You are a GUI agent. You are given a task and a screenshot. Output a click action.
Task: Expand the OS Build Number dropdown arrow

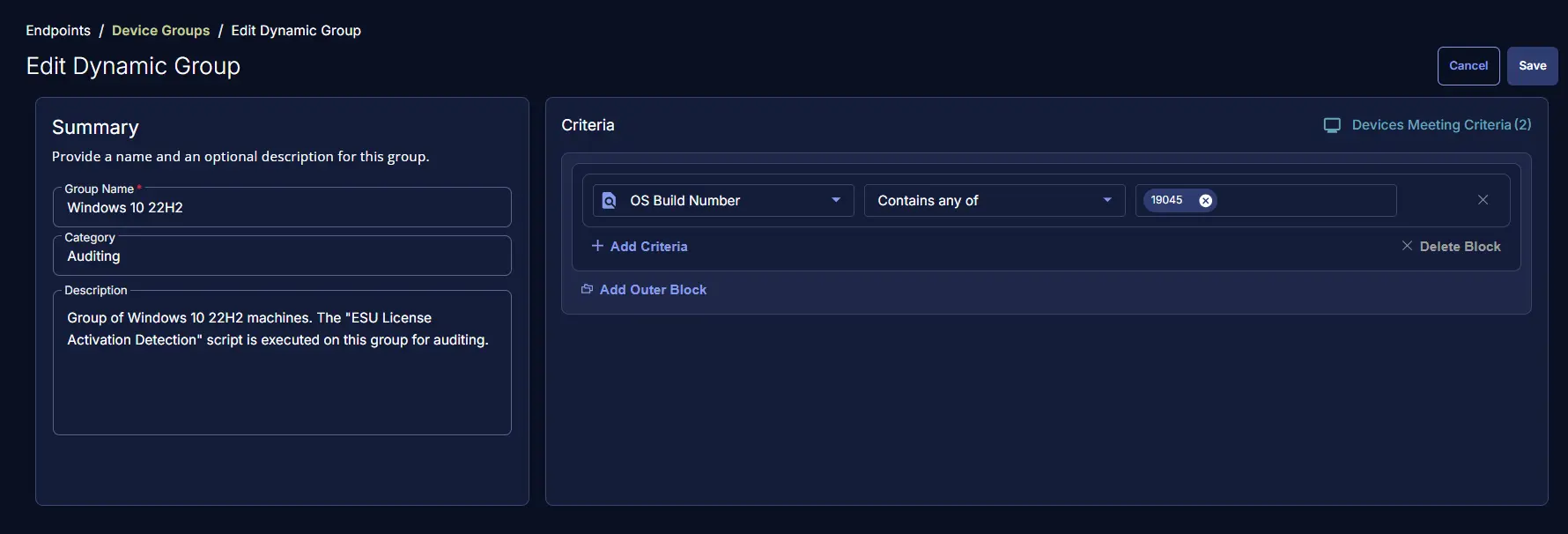[x=836, y=200]
